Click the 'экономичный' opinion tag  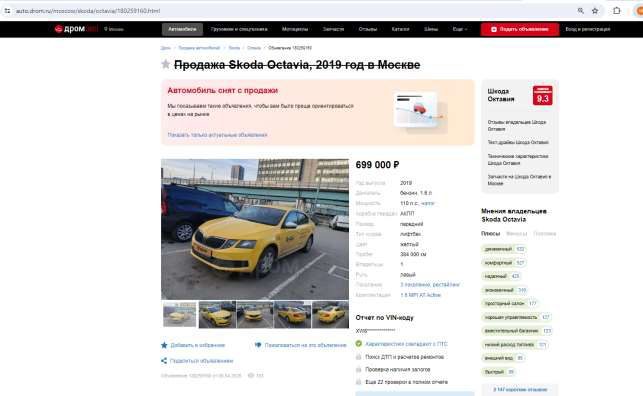click(x=505, y=290)
